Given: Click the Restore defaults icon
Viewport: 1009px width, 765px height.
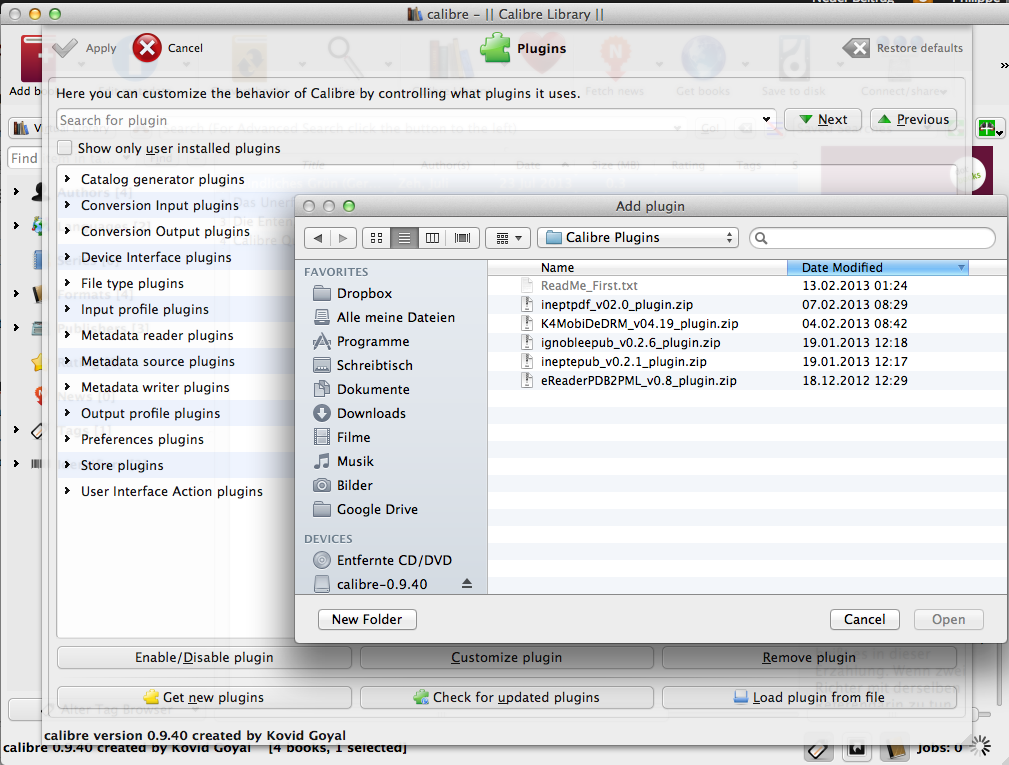Looking at the screenshot, I should (x=856, y=48).
